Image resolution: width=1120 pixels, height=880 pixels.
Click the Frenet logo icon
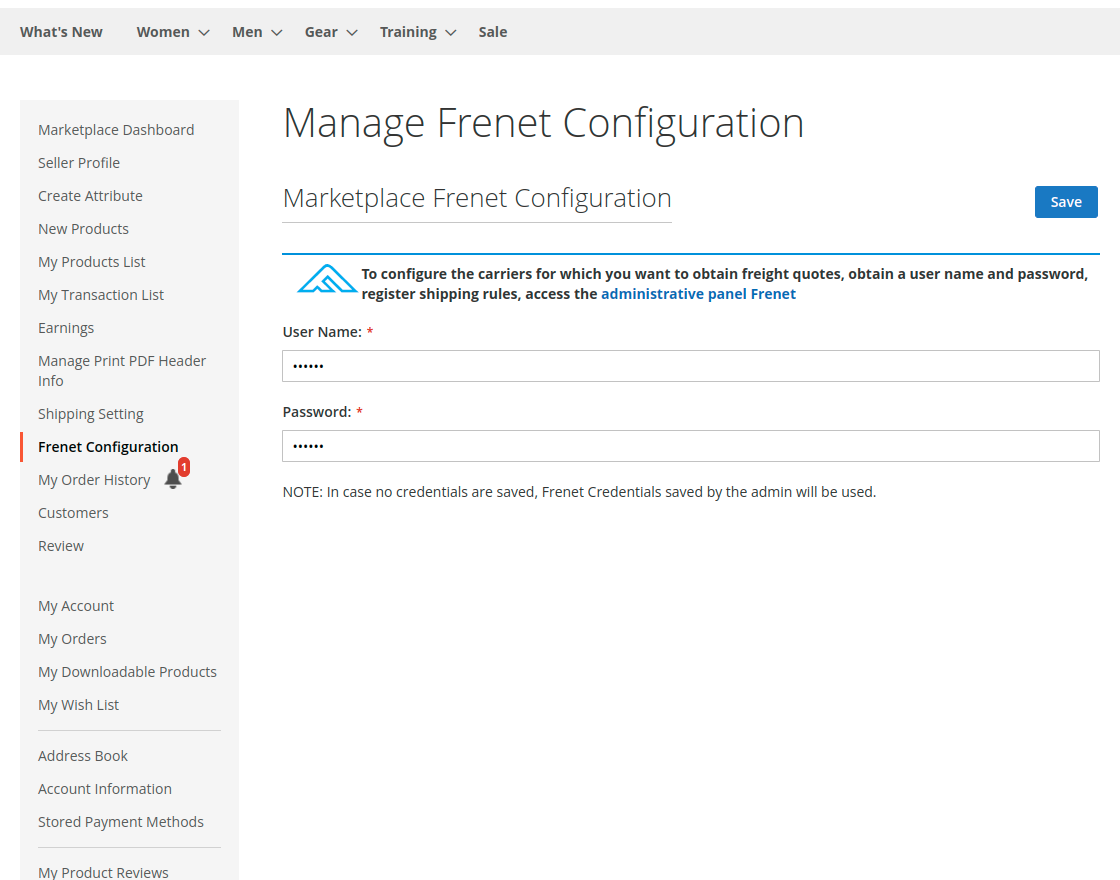[327, 280]
